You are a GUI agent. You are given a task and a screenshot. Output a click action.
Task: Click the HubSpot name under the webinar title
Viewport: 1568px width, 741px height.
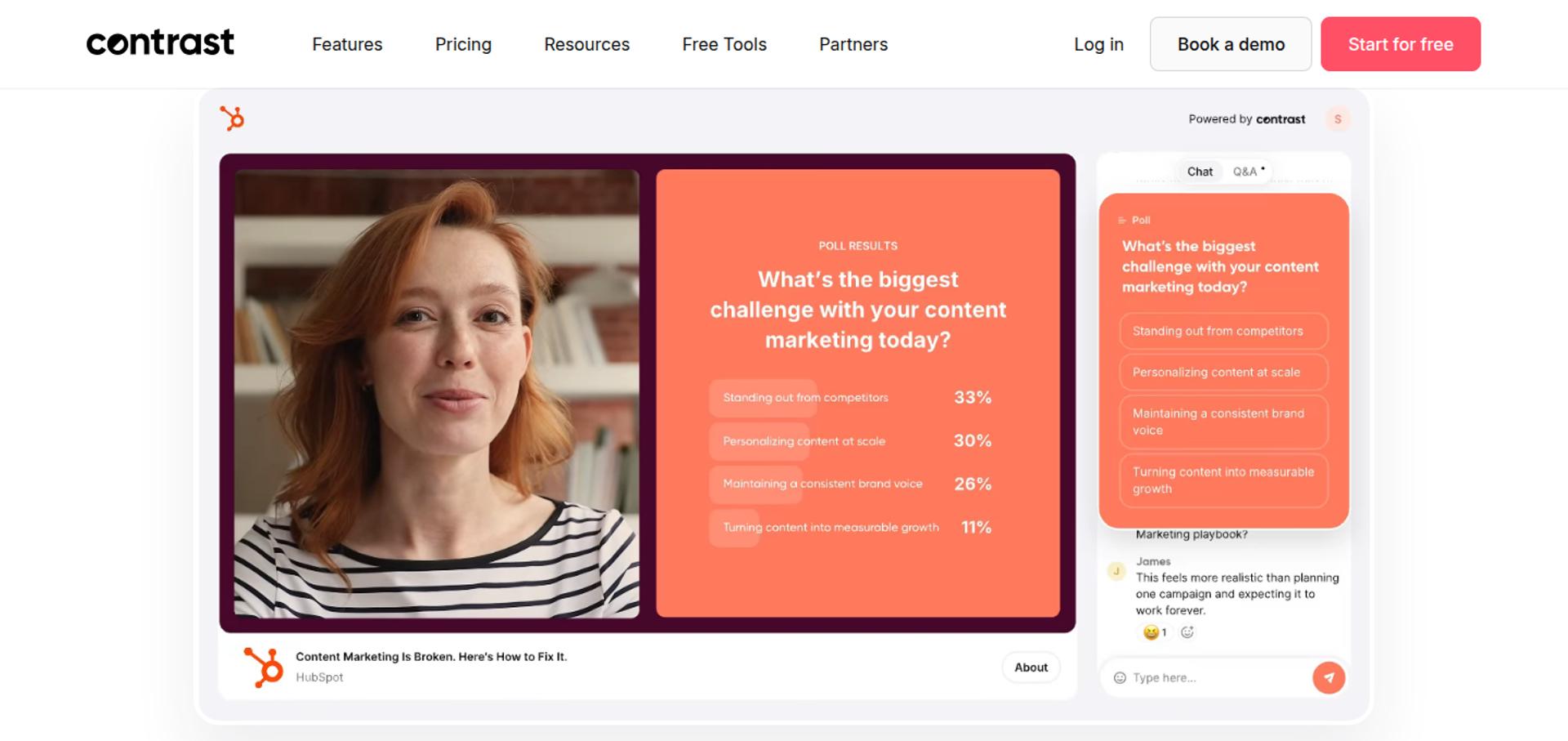pos(319,677)
